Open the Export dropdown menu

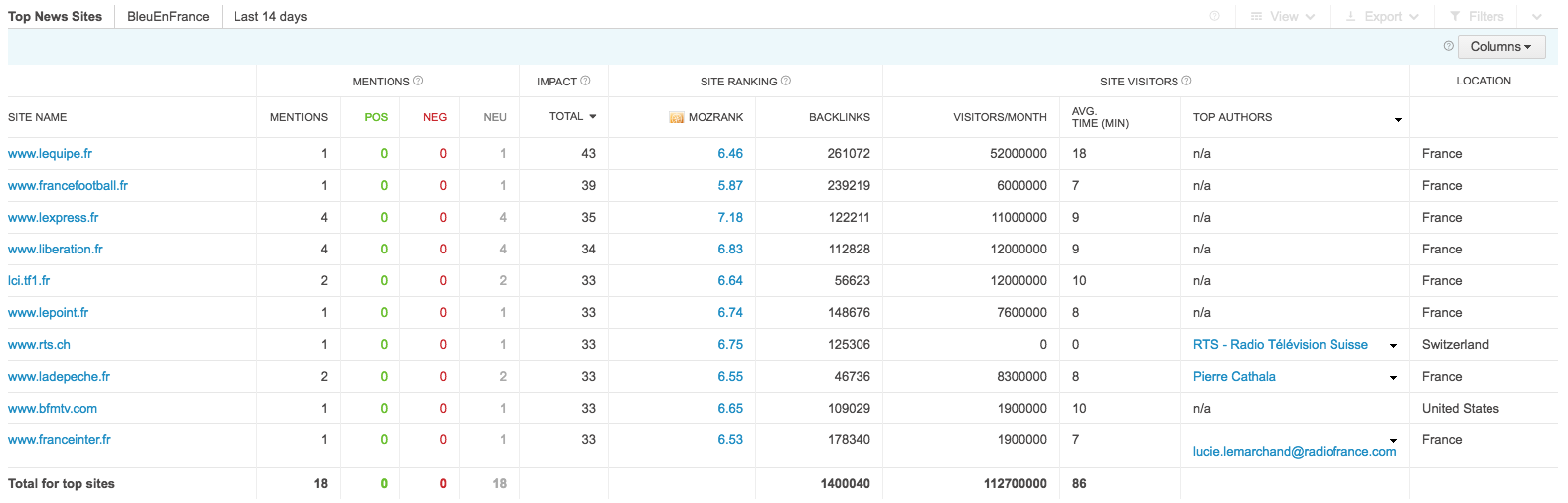[1382, 16]
